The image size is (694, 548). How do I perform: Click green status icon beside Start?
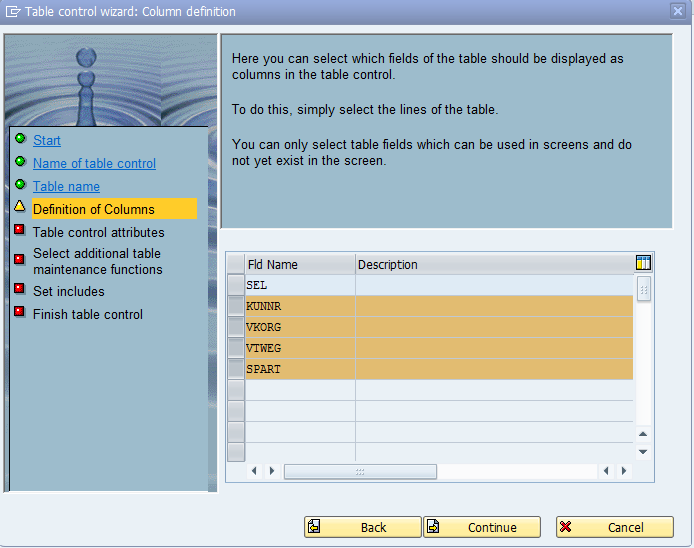pyautogui.click(x=20, y=139)
